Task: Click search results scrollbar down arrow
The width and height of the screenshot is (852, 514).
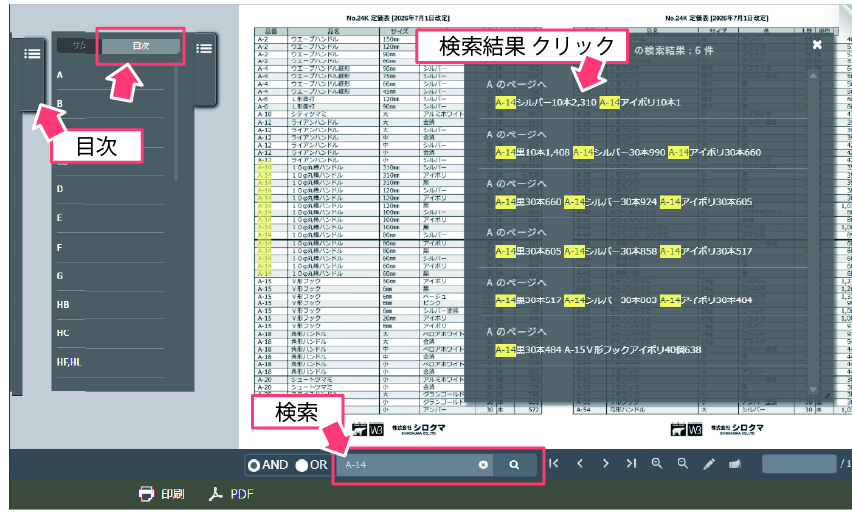Action: pos(813,389)
